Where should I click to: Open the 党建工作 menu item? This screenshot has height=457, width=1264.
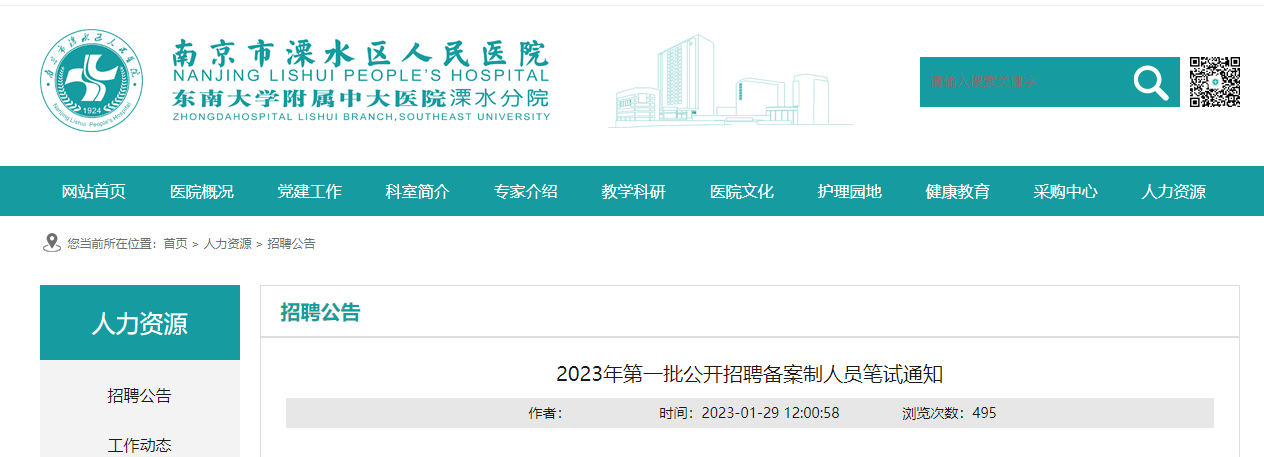tap(310, 192)
